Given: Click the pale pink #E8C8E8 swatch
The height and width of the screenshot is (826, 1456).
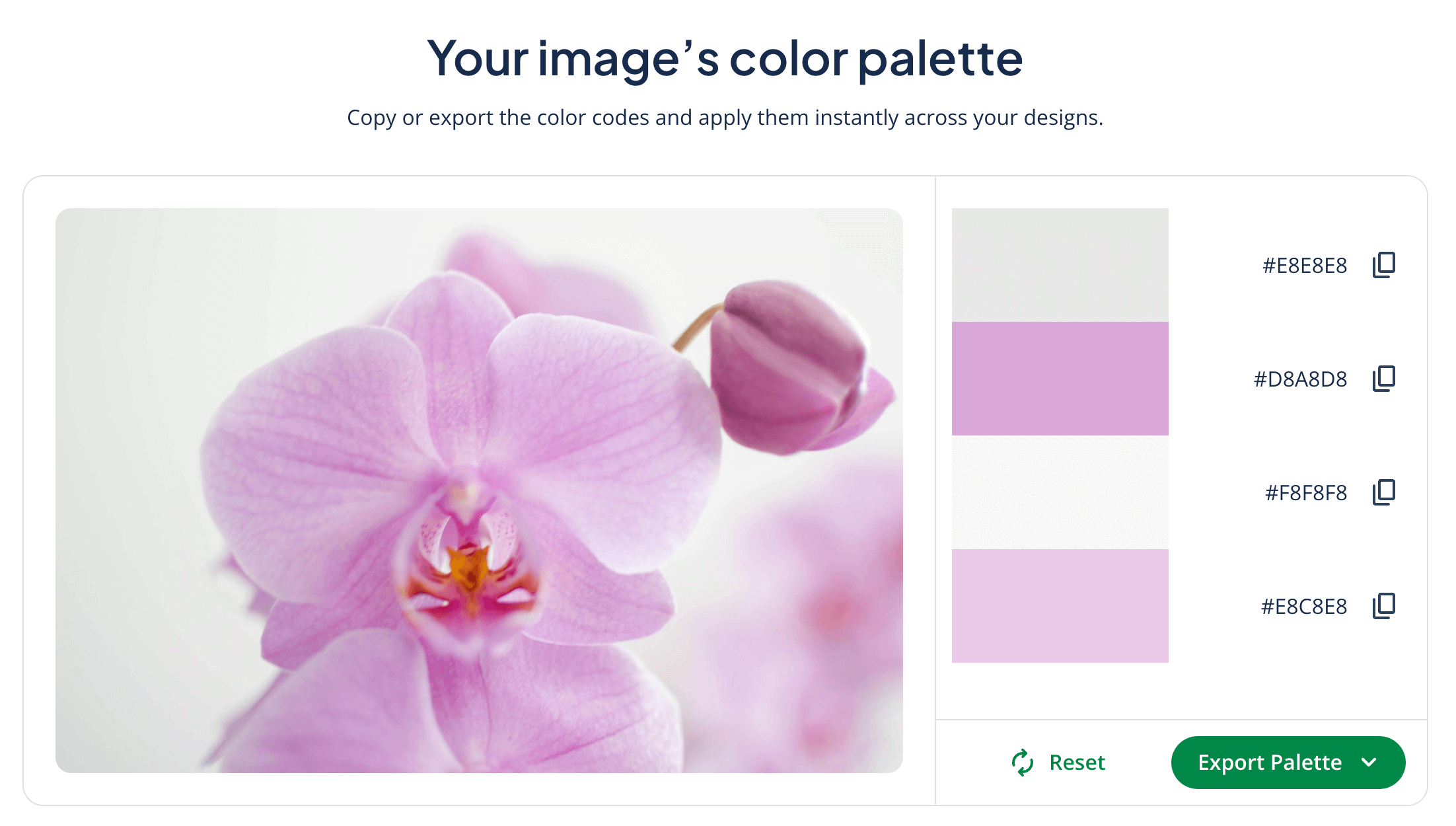Looking at the screenshot, I should pos(1060,605).
